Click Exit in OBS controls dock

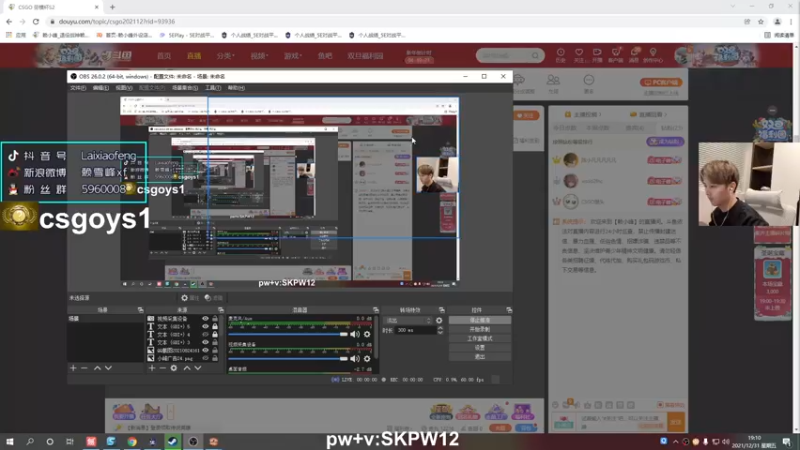480,357
